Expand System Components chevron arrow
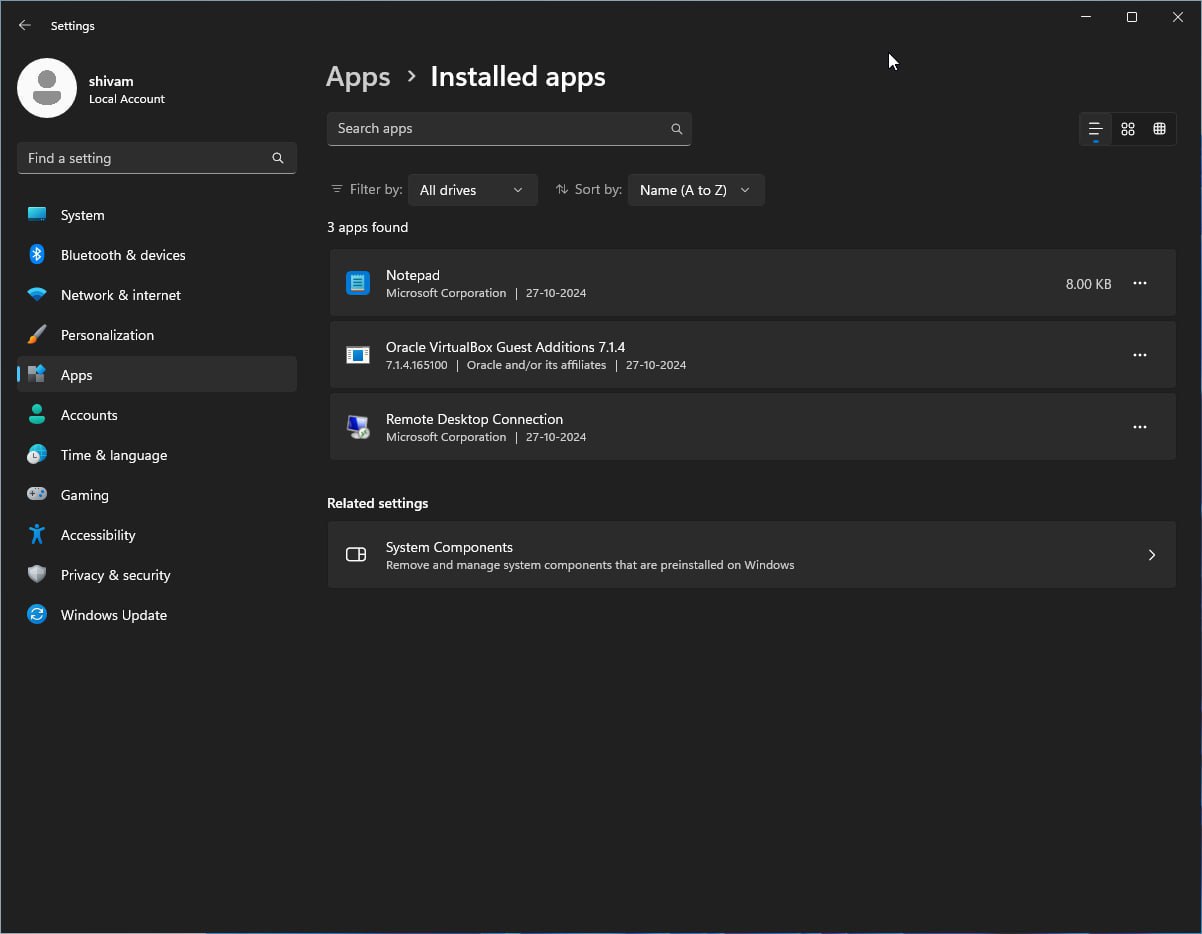 pyautogui.click(x=1152, y=555)
